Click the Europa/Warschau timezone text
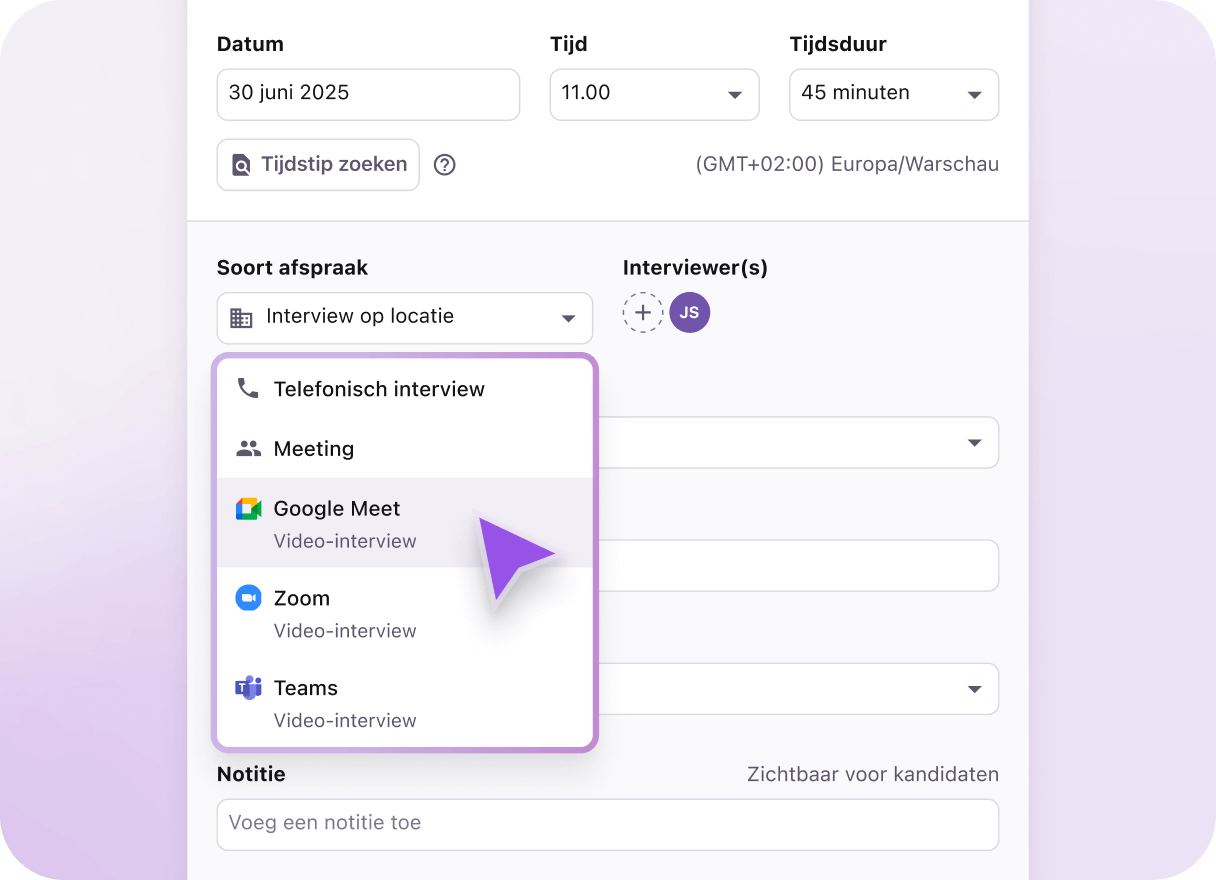 pos(845,164)
